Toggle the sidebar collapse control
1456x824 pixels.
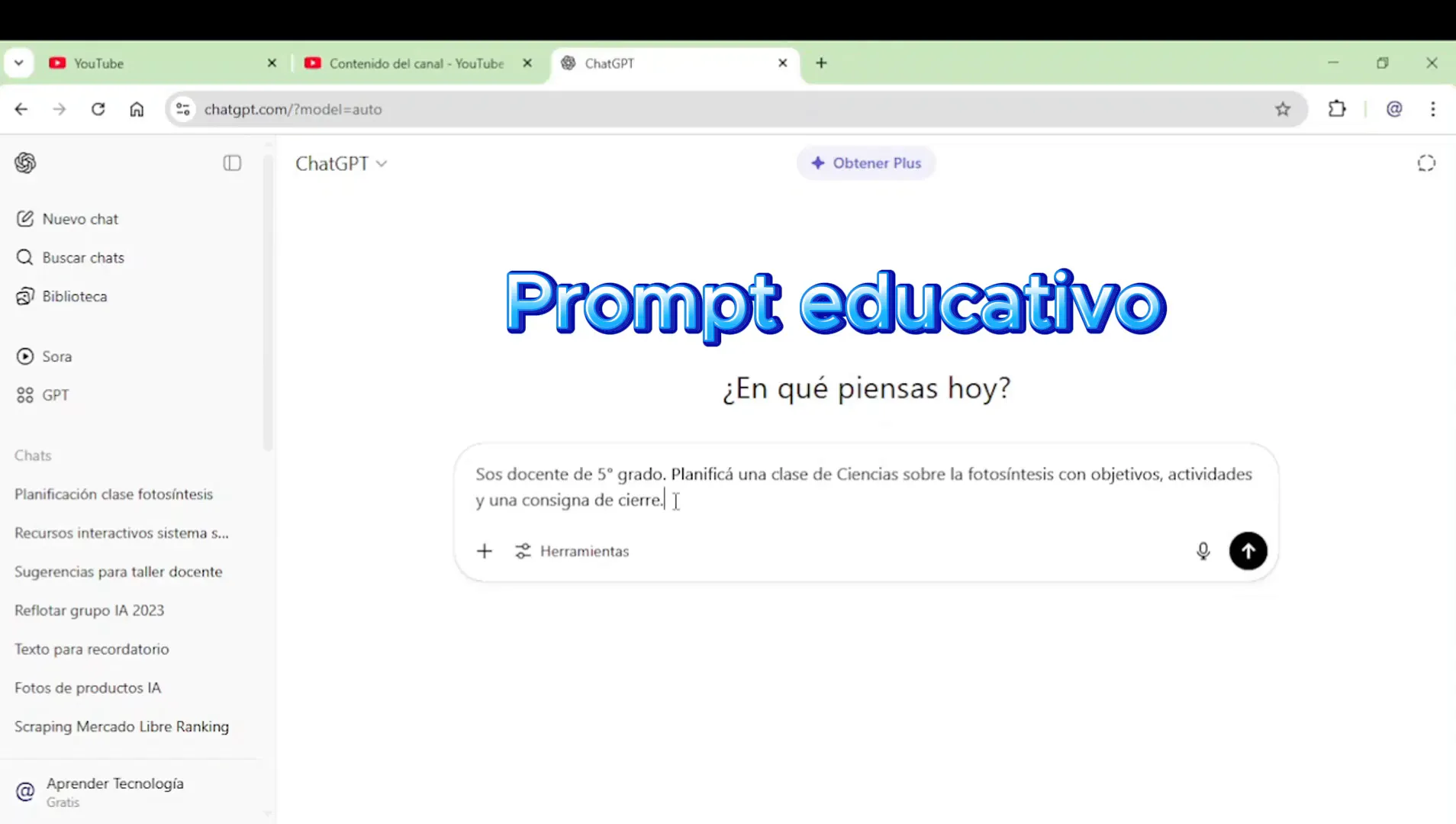pyautogui.click(x=233, y=163)
